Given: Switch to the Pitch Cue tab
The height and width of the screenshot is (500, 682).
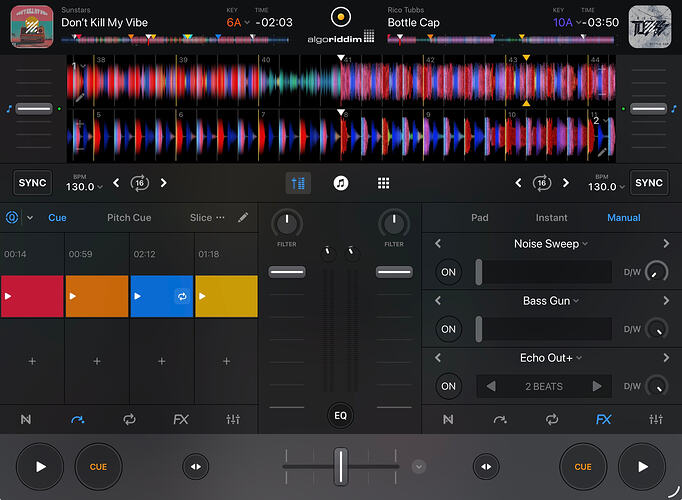Looking at the screenshot, I should tap(129, 217).
